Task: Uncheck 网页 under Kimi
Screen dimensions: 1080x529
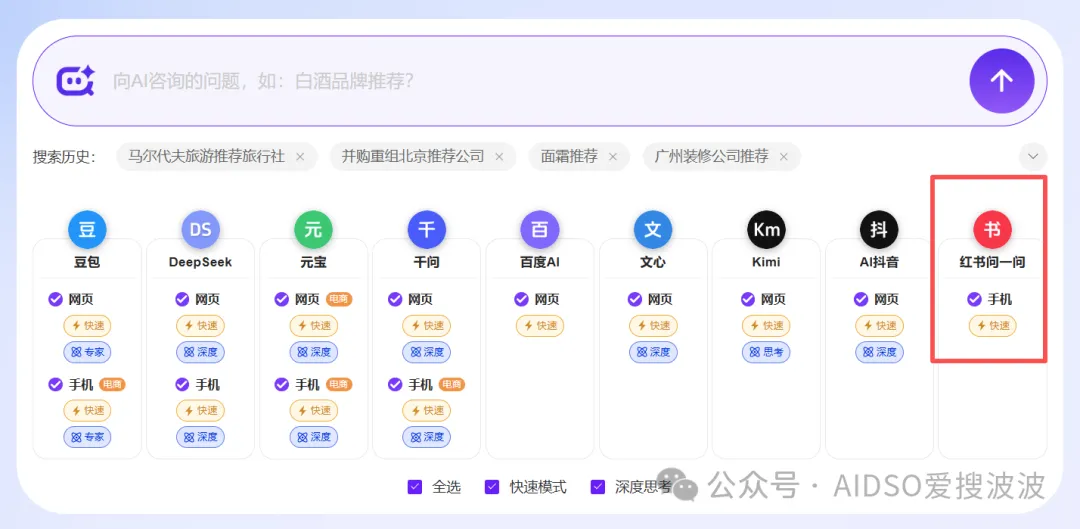Action: click(x=747, y=299)
